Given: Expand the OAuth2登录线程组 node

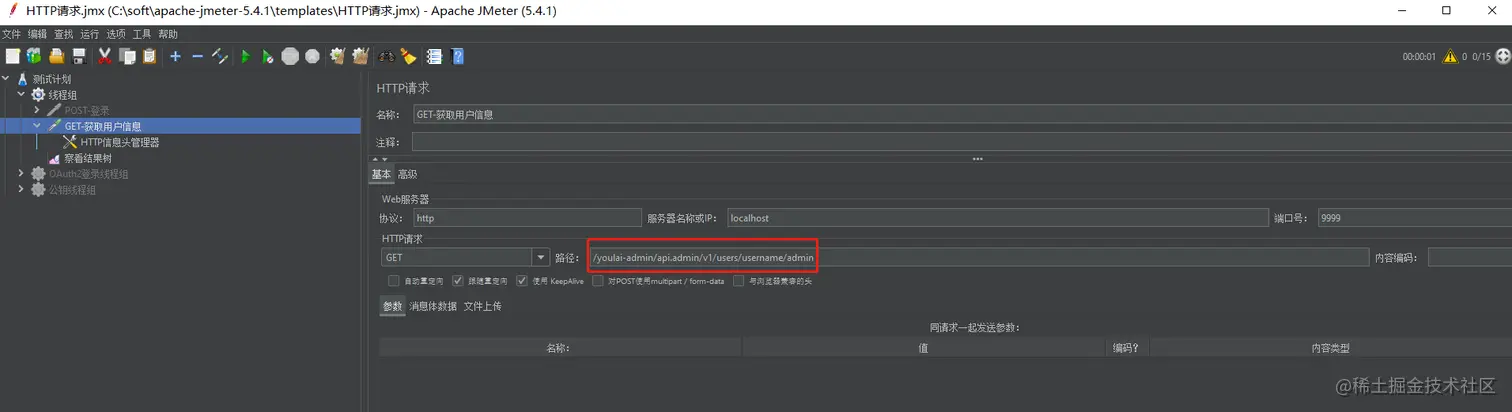Looking at the screenshot, I should (x=22, y=174).
